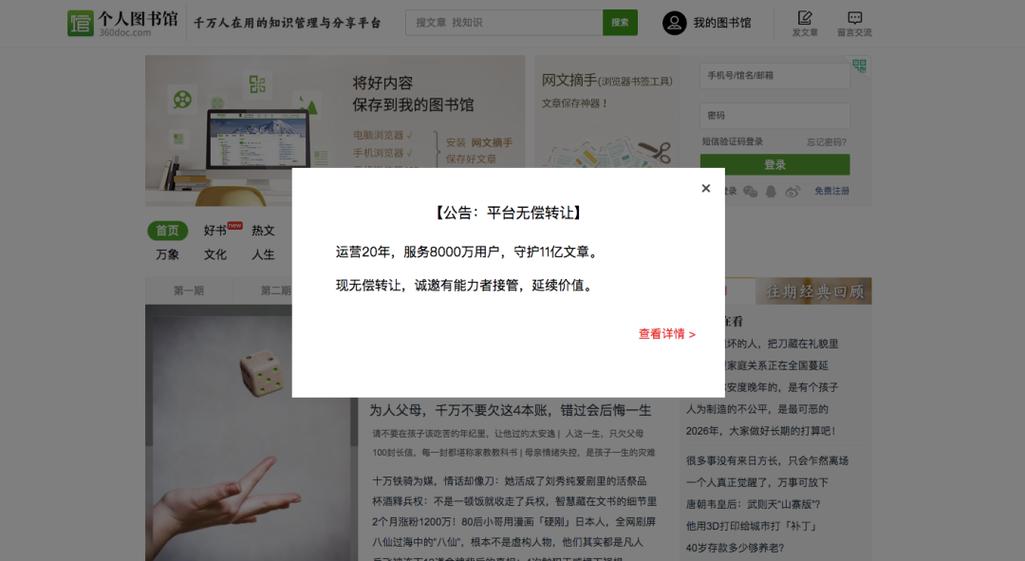The width and height of the screenshot is (1025, 561).
Task: Open the 忘记密码? link
Action: click(x=826, y=142)
